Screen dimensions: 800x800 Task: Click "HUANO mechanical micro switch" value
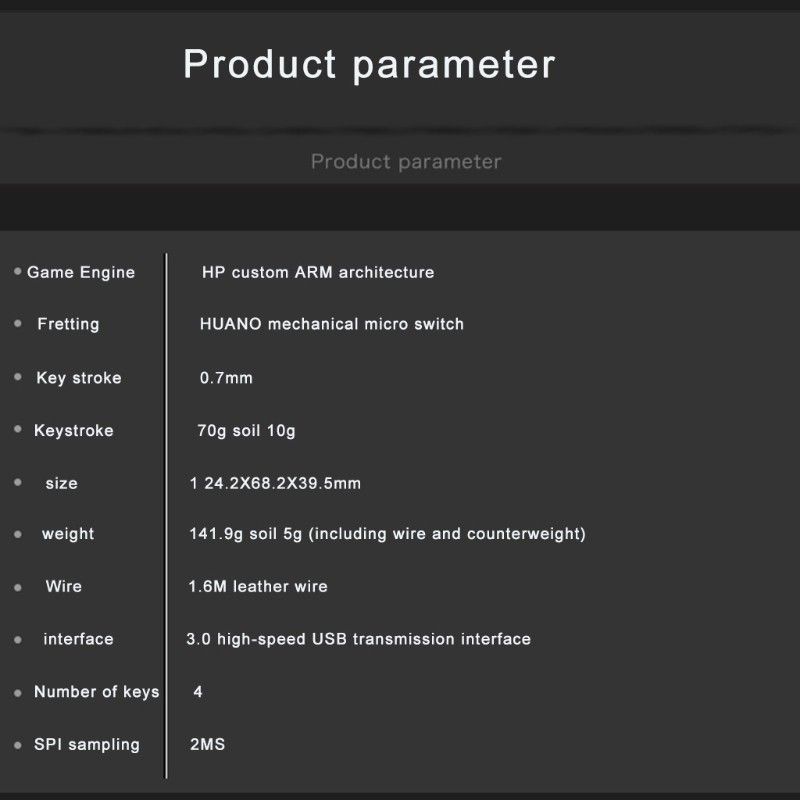coord(332,324)
